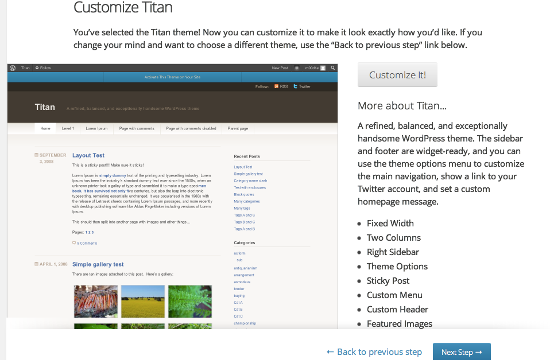550x360 pixels.
Task: Click the 'Sticky Post' feature item
Action: pyautogui.click(x=388, y=281)
